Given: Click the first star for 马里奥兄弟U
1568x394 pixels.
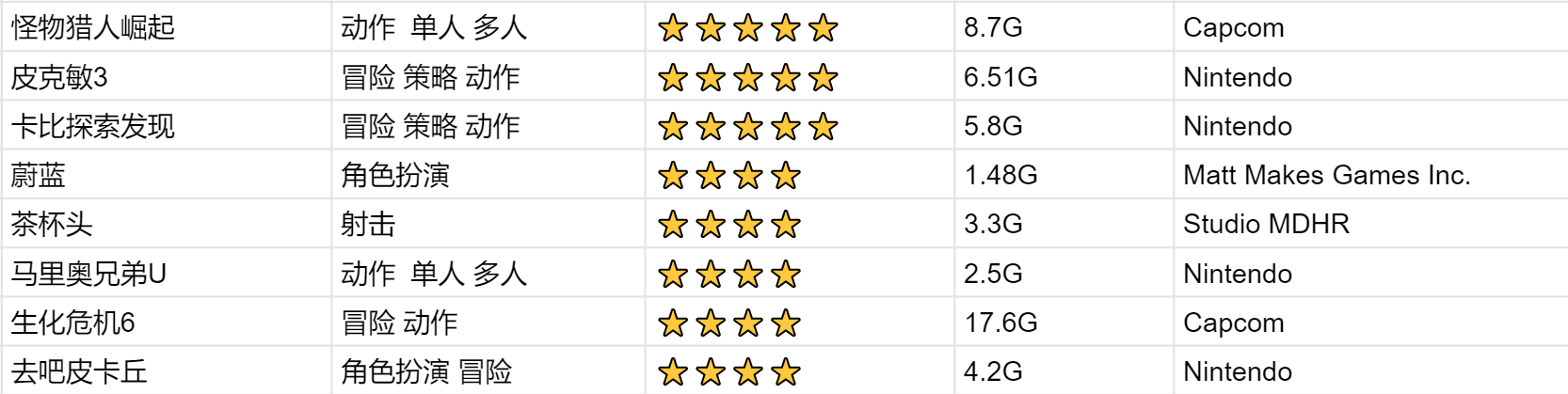Looking at the screenshot, I should [x=673, y=275].
